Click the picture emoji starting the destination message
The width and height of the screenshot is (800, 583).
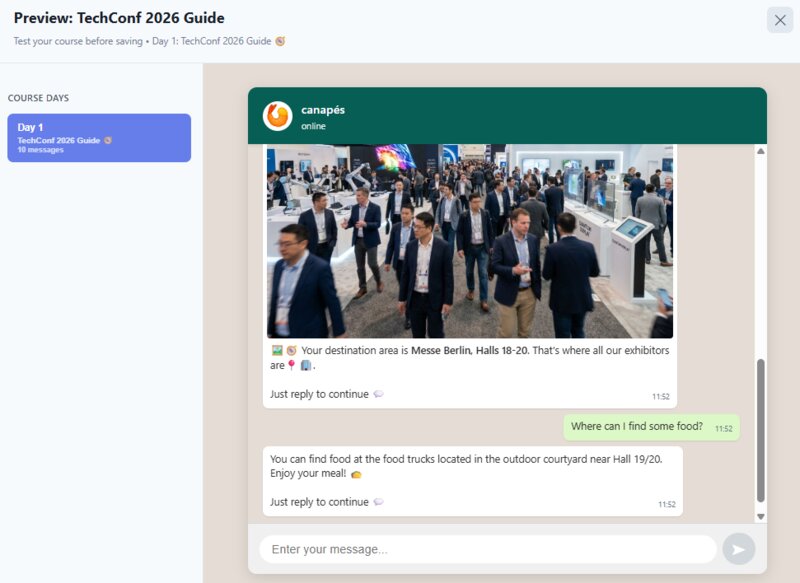pyautogui.click(x=277, y=351)
